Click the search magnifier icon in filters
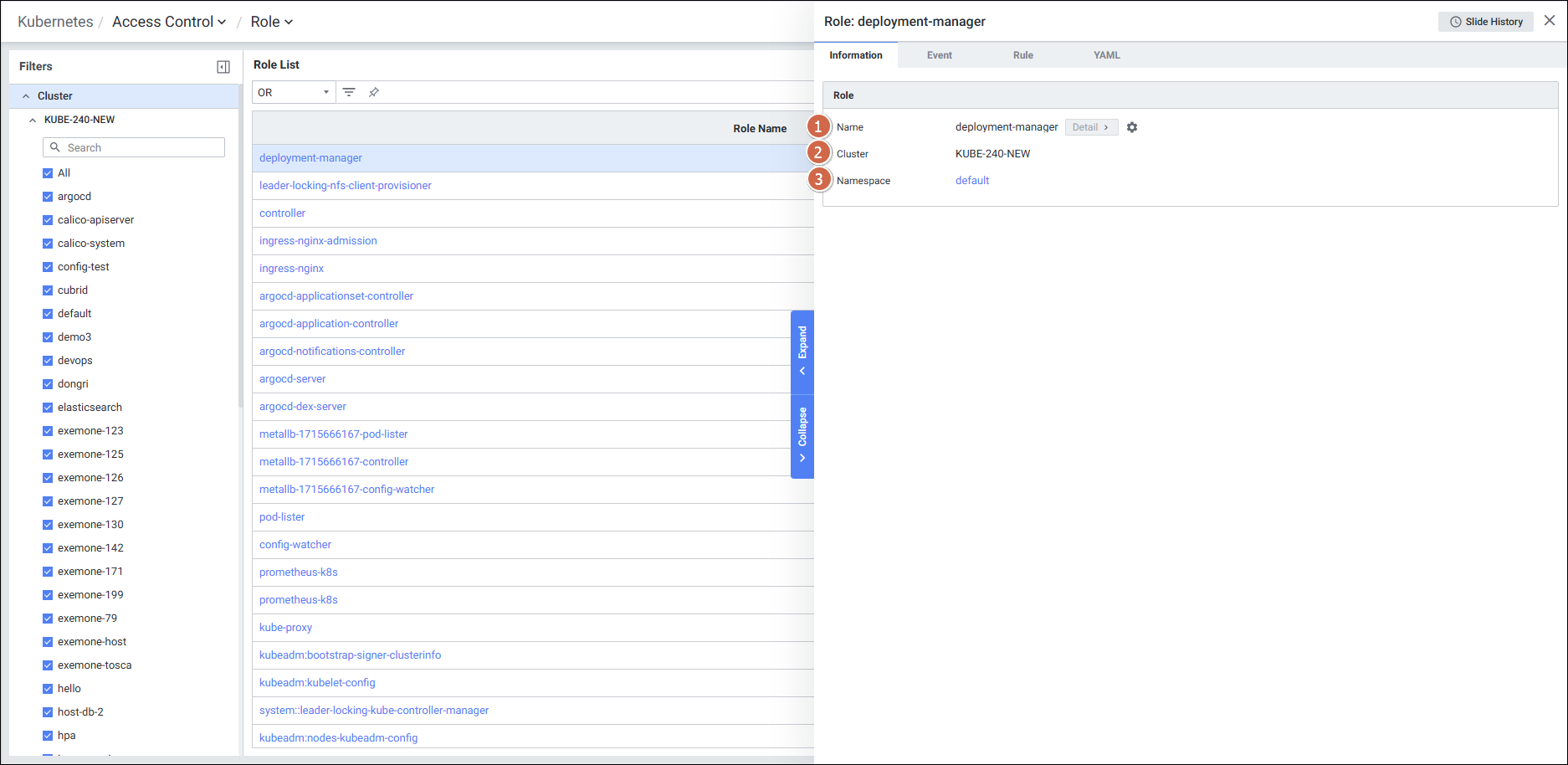Screen dimensions: 1568x765 [55, 147]
